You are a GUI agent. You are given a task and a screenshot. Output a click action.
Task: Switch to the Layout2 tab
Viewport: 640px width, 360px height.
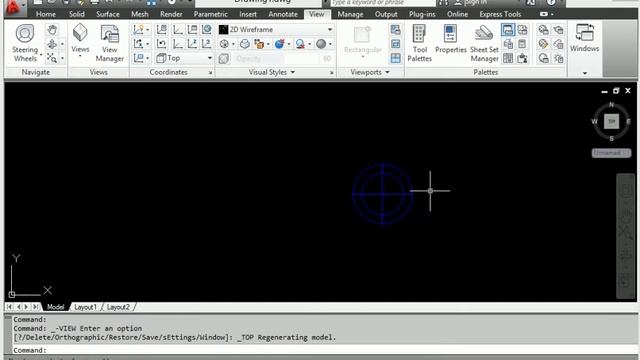118,307
